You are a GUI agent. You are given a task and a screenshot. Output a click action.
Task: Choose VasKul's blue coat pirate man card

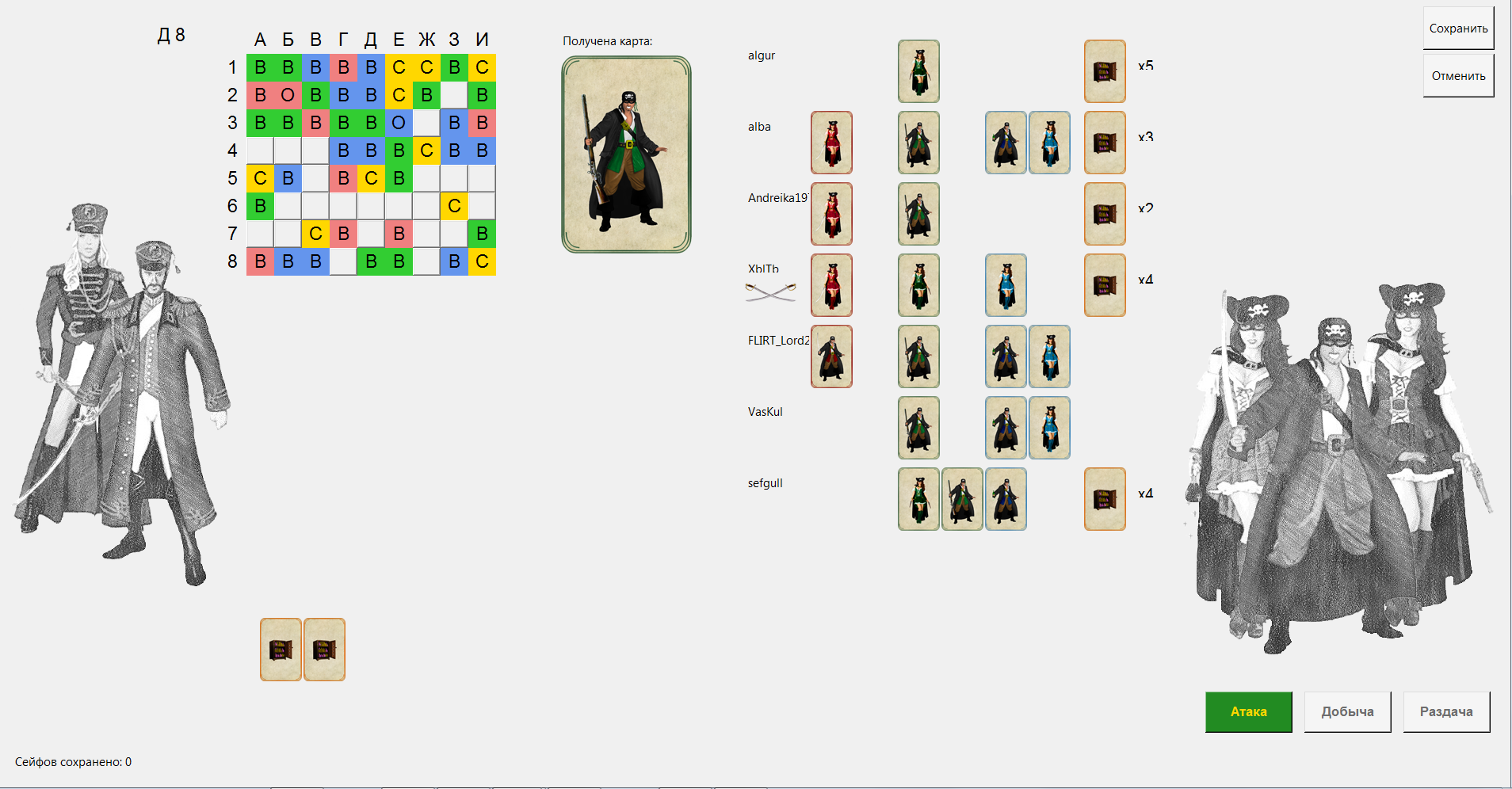[x=1006, y=428]
